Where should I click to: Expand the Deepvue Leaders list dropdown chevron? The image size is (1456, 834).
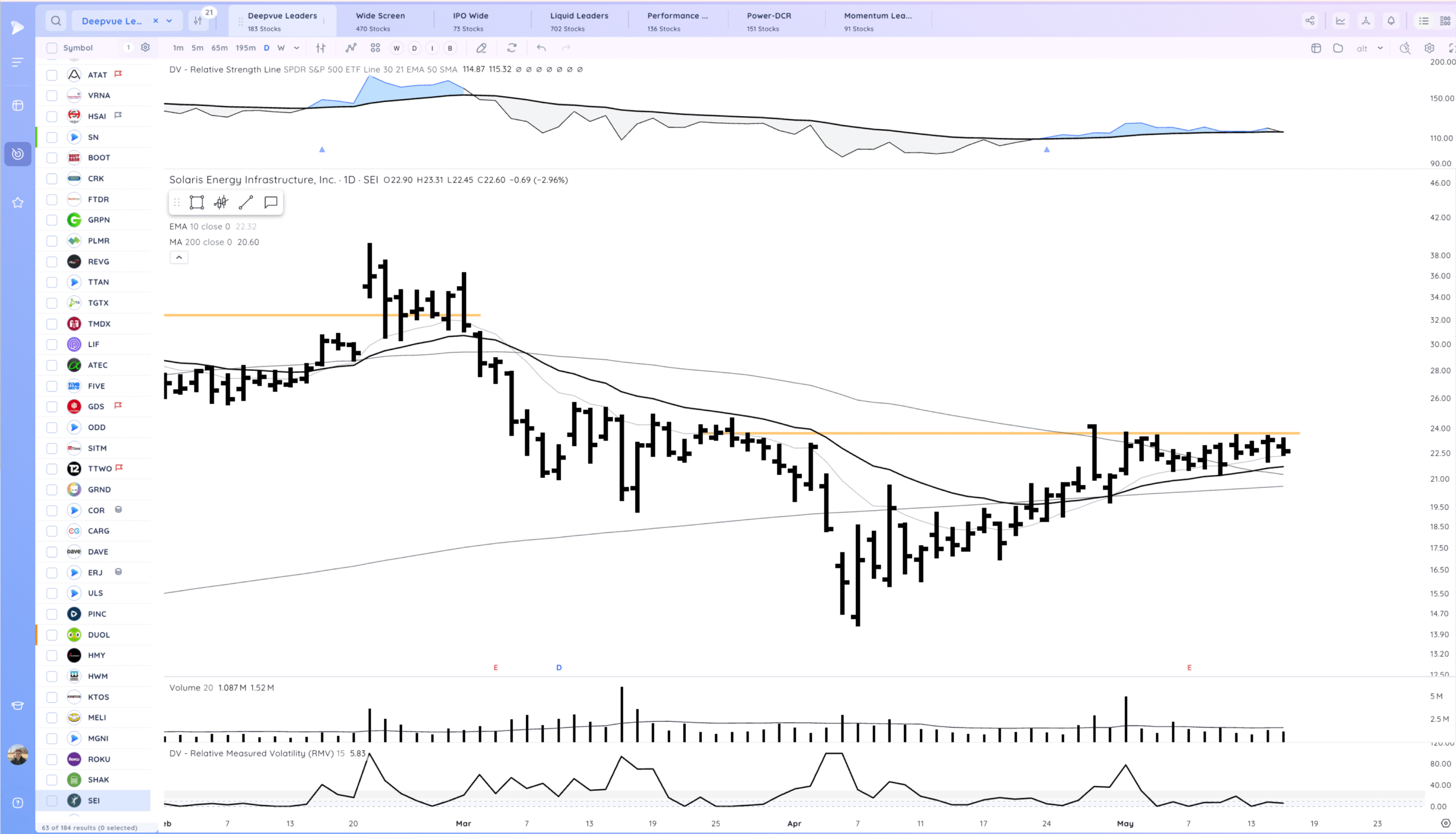(169, 20)
